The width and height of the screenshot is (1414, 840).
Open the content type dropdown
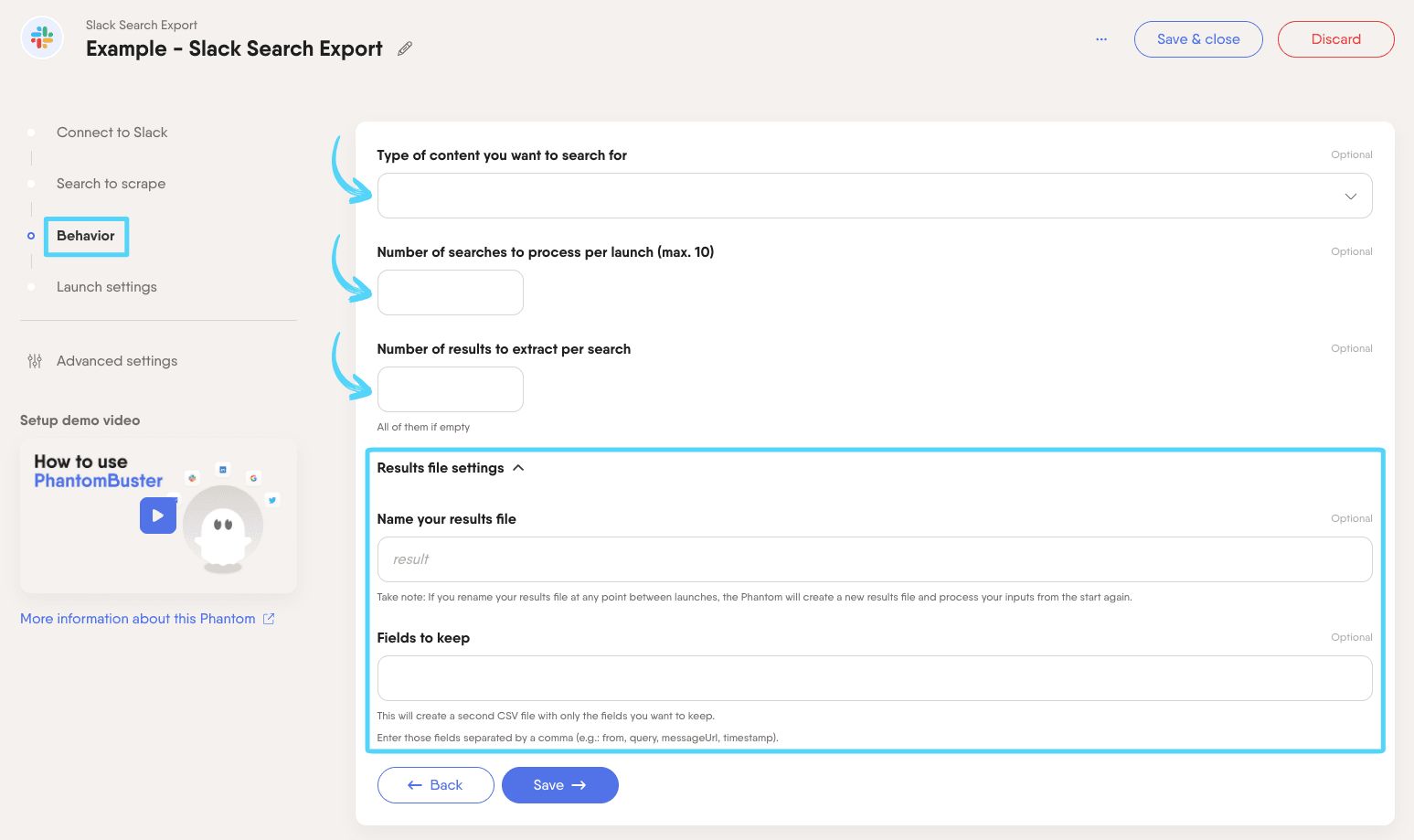click(875, 196)
